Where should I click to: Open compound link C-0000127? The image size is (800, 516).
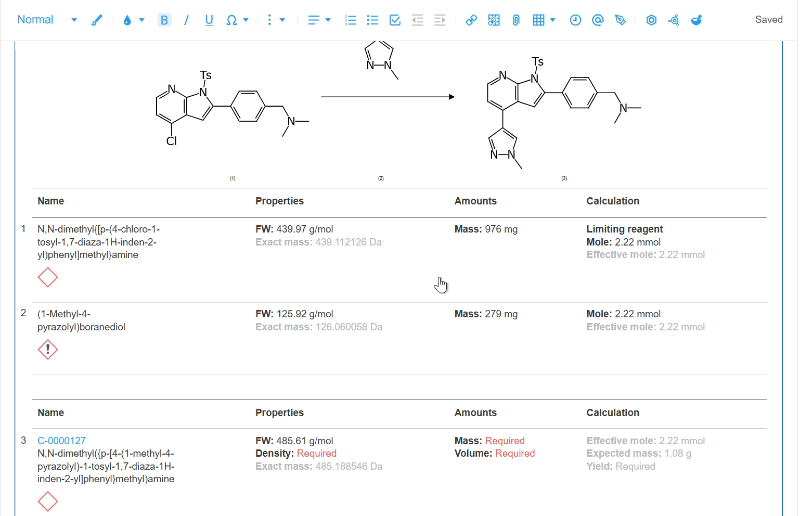62,440
